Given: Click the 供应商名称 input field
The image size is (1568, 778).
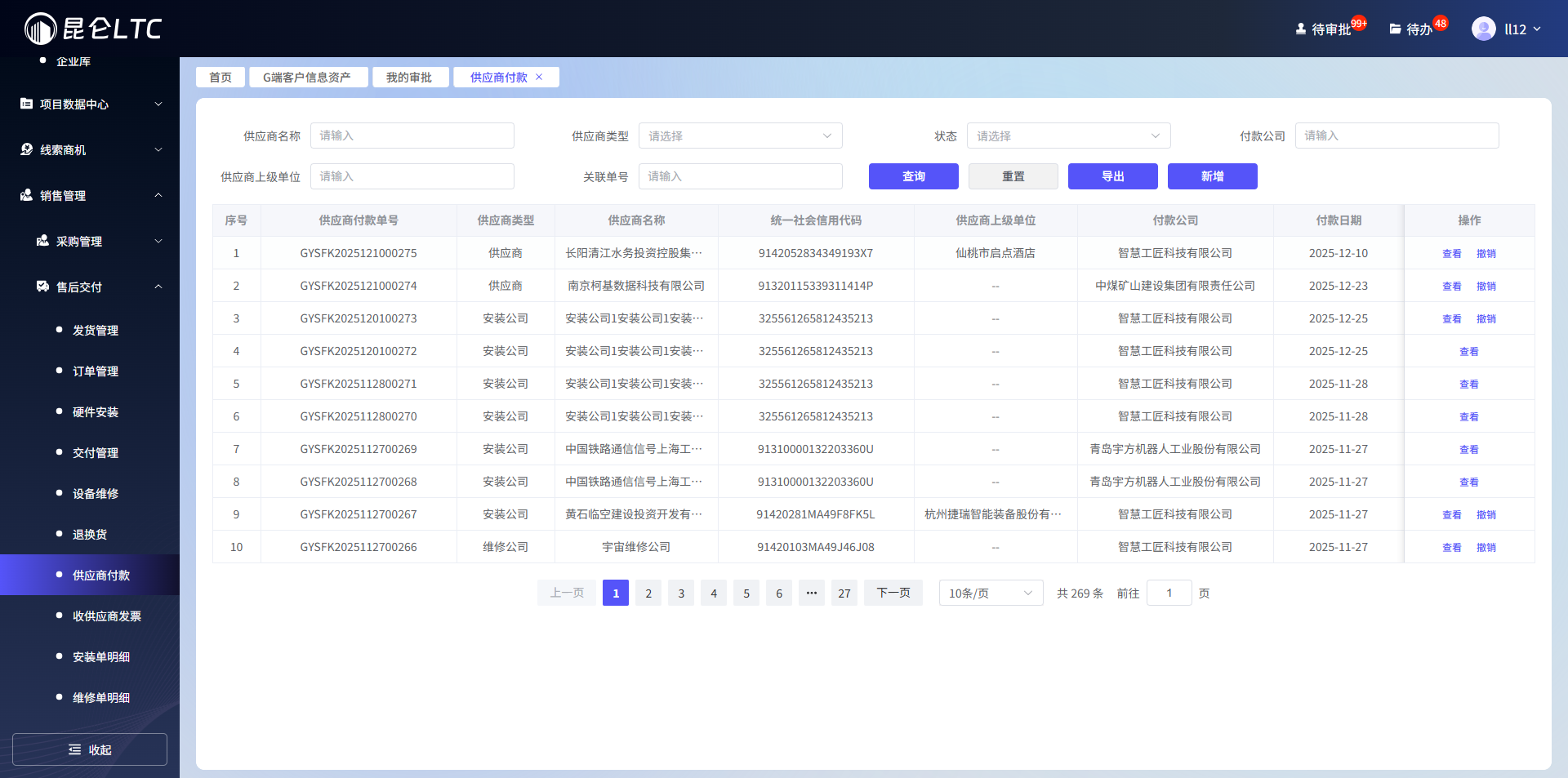Looking at the screenshot, I should (412, 136).
